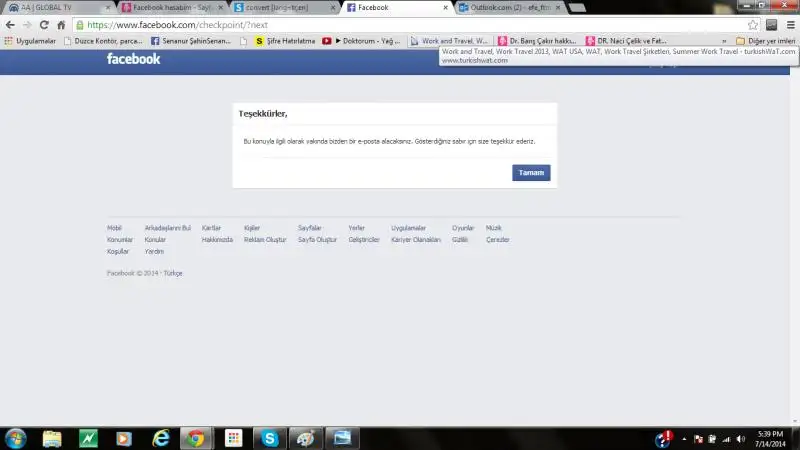Open the Gizlilik footer link
Viewport: 800px width, 450px height.
(x=460, y=240)
